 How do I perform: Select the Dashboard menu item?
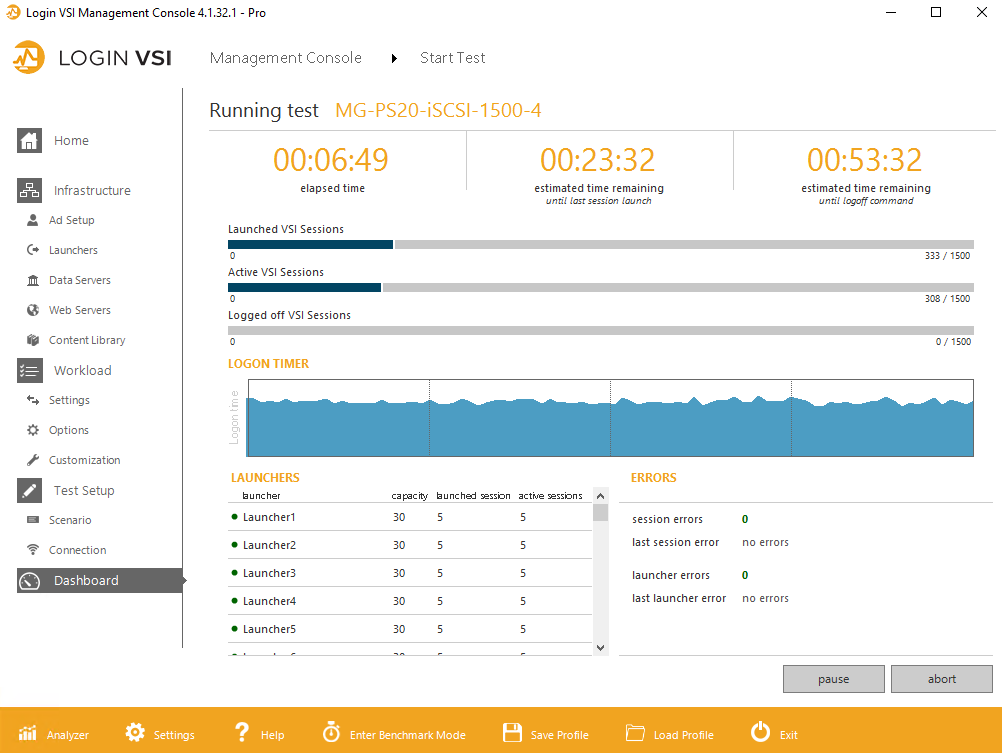pyautogui.click(x=100, y=580)
